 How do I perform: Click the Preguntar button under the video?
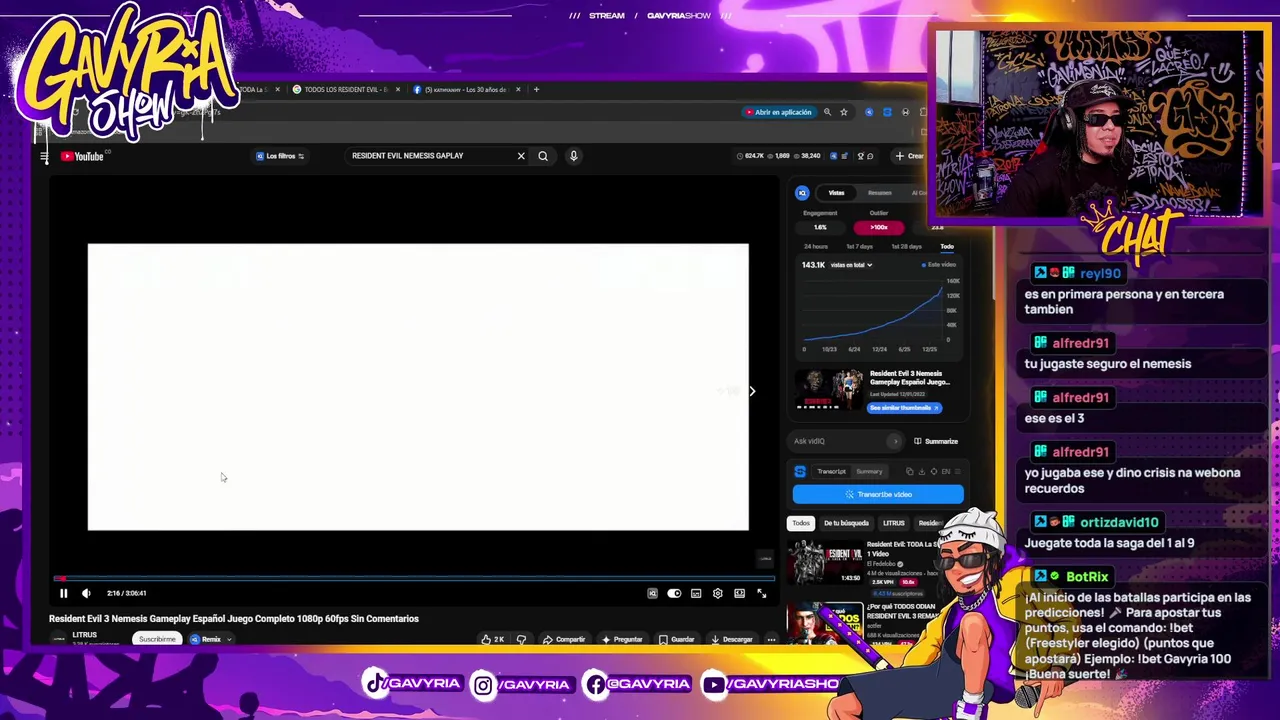pyautogui.click(x=622, y=639)
